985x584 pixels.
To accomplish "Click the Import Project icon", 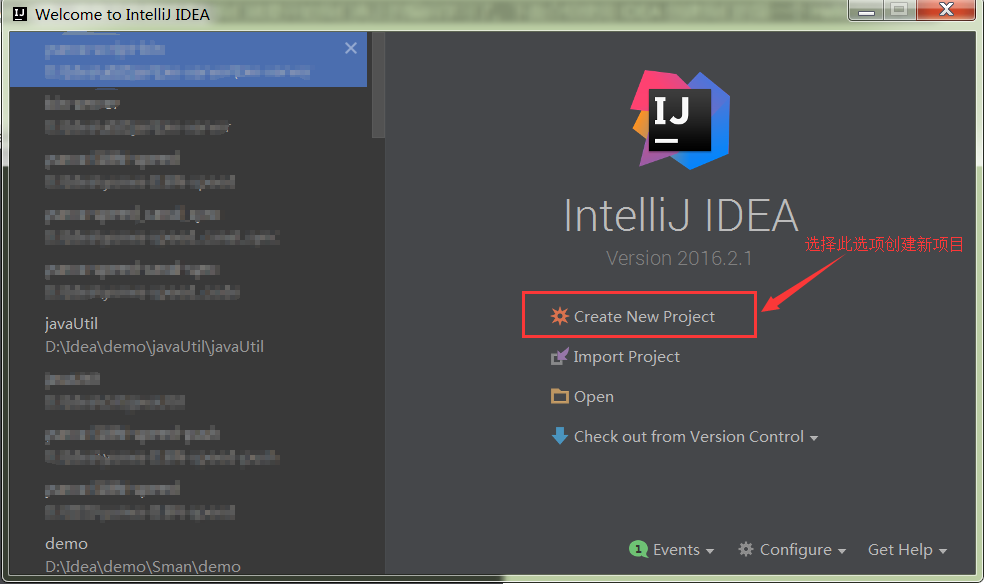I will point(560,357).
